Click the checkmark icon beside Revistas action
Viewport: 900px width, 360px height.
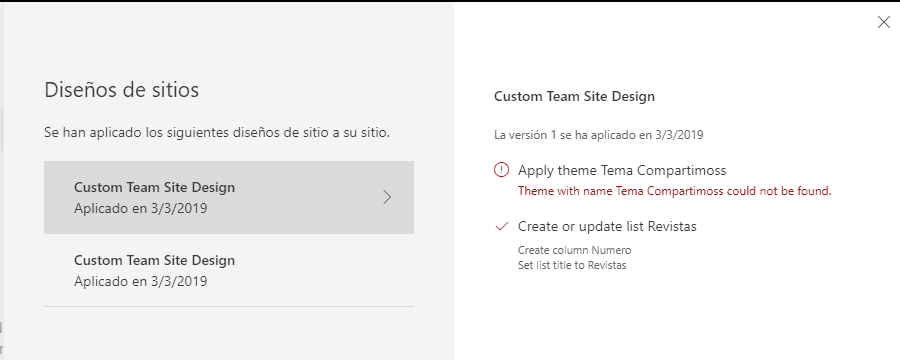[502, 227]
